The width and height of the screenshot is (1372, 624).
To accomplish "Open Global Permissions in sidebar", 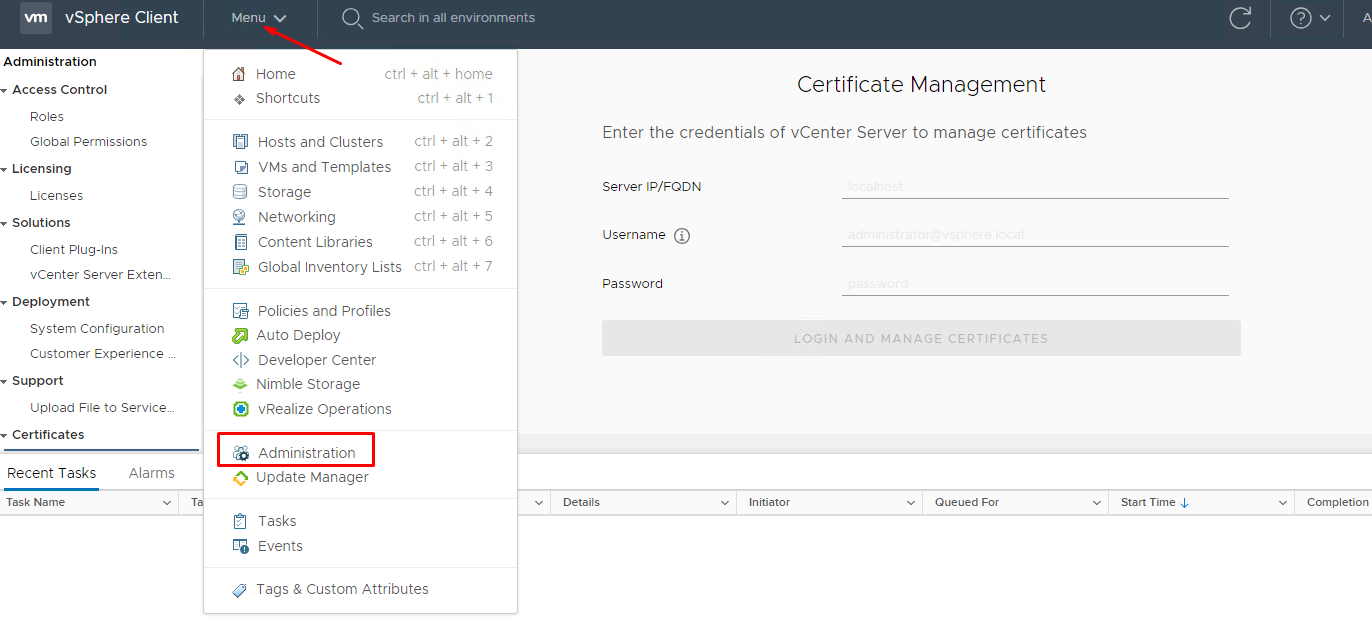I will click(x=88, y=142).
